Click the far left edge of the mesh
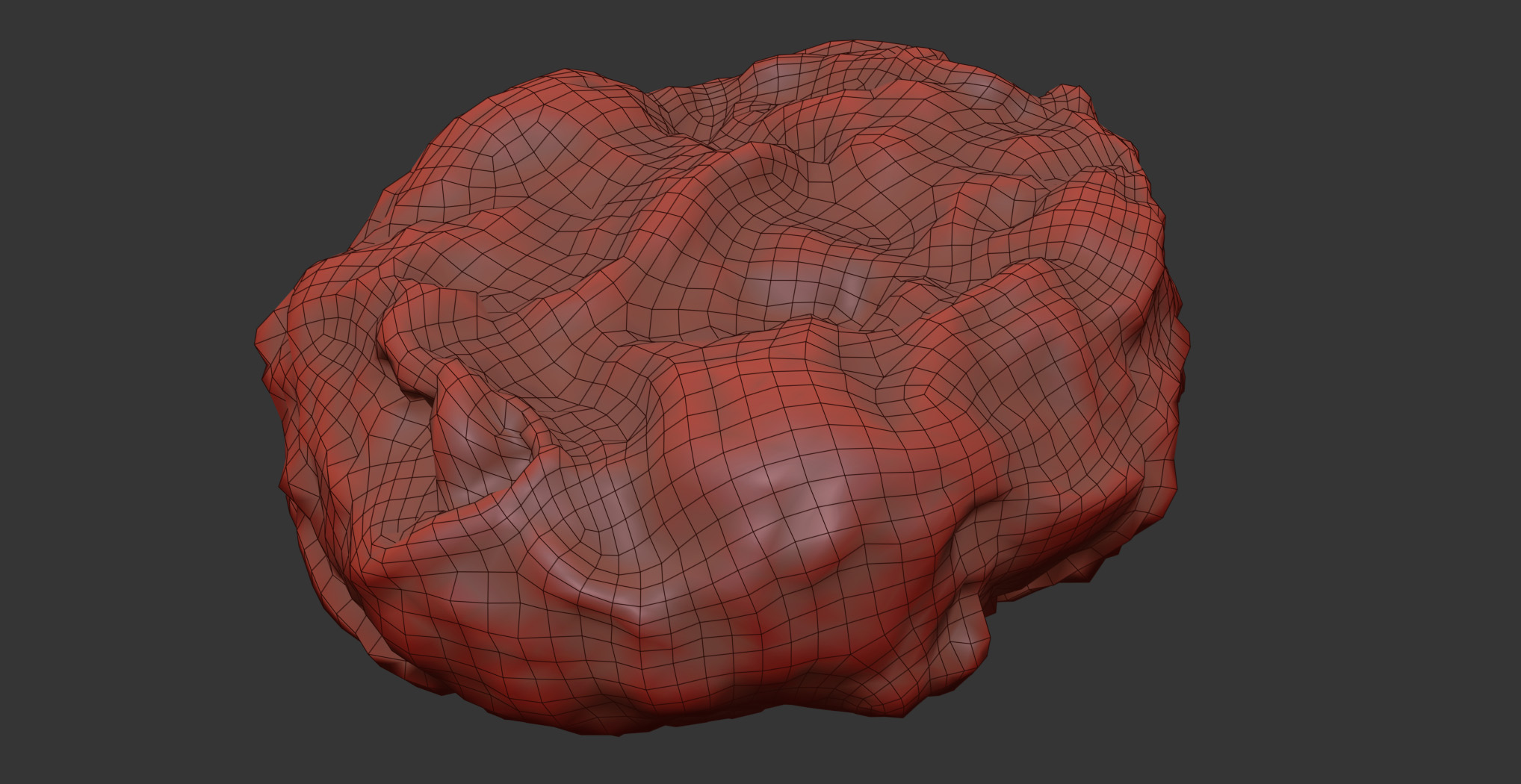Screen dimensions: 1521x784 click(261, 351)
